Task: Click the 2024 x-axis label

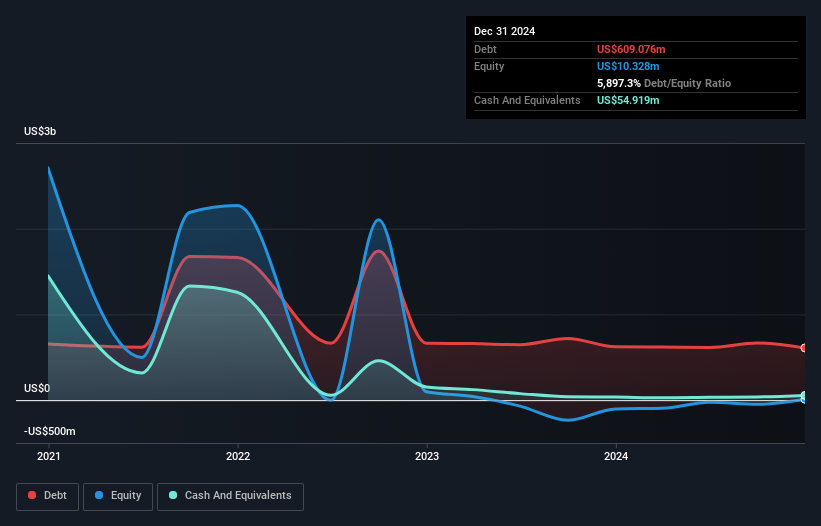Action: coord(616,456)
